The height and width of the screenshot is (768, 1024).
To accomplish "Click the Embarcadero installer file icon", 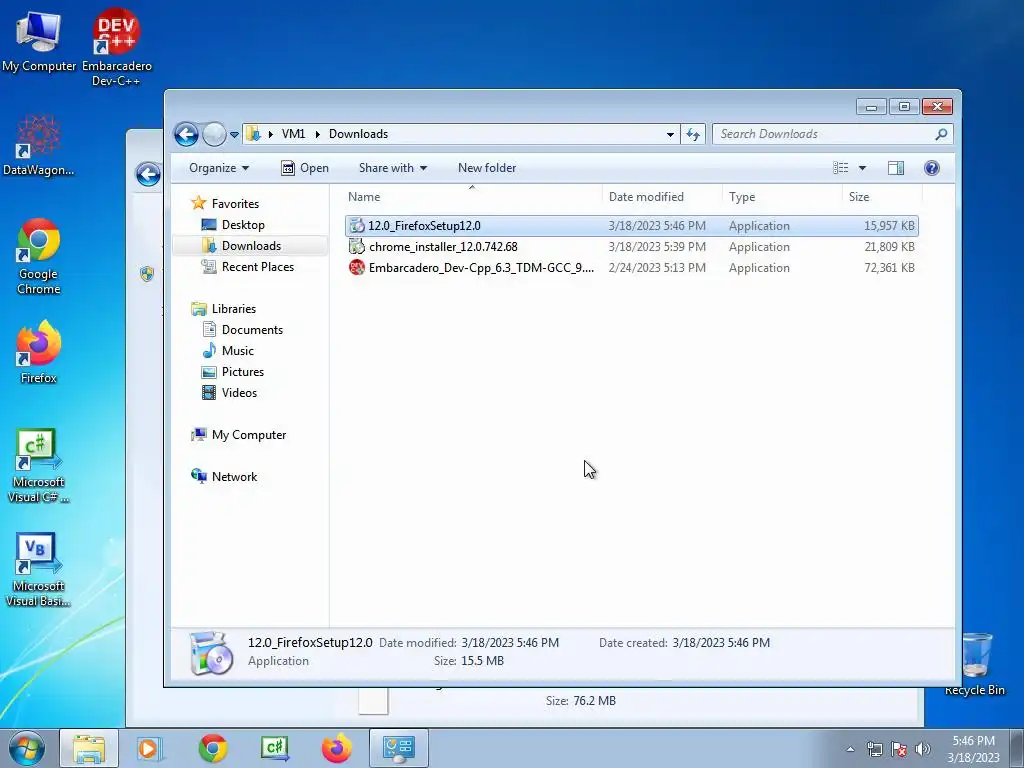I will pyautogui.click(x=357, y=267).
